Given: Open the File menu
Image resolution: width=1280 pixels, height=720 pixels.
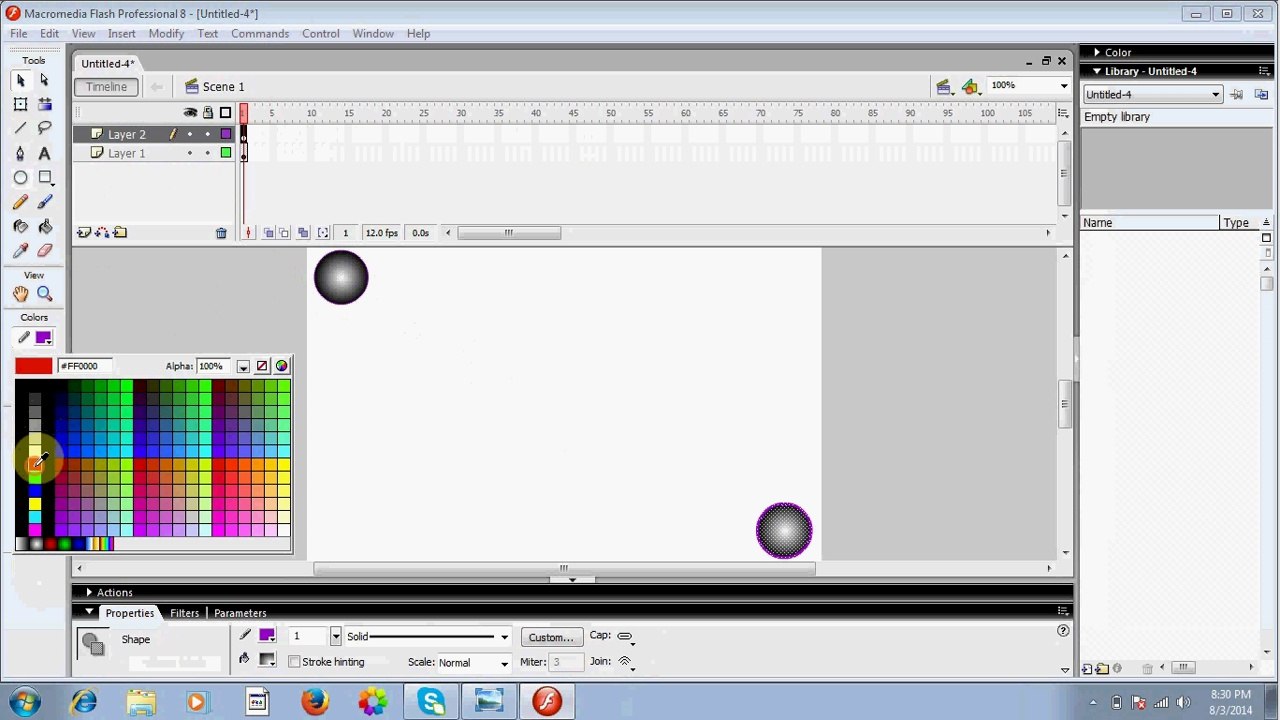Looking at the screenshot, I should (19, 33).
